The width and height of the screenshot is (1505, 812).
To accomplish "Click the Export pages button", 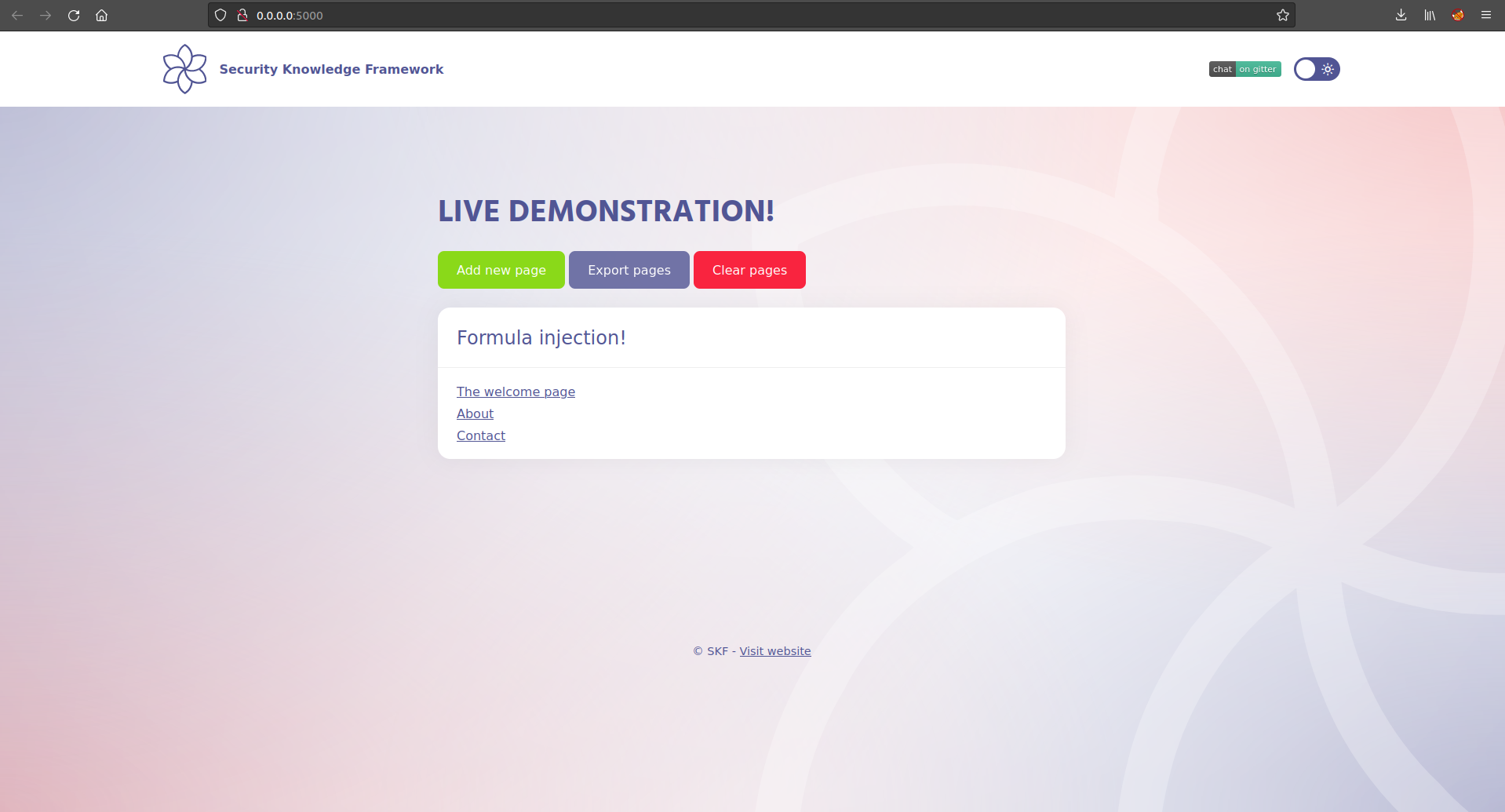I will pyautogui.click(x=629, y=270).
